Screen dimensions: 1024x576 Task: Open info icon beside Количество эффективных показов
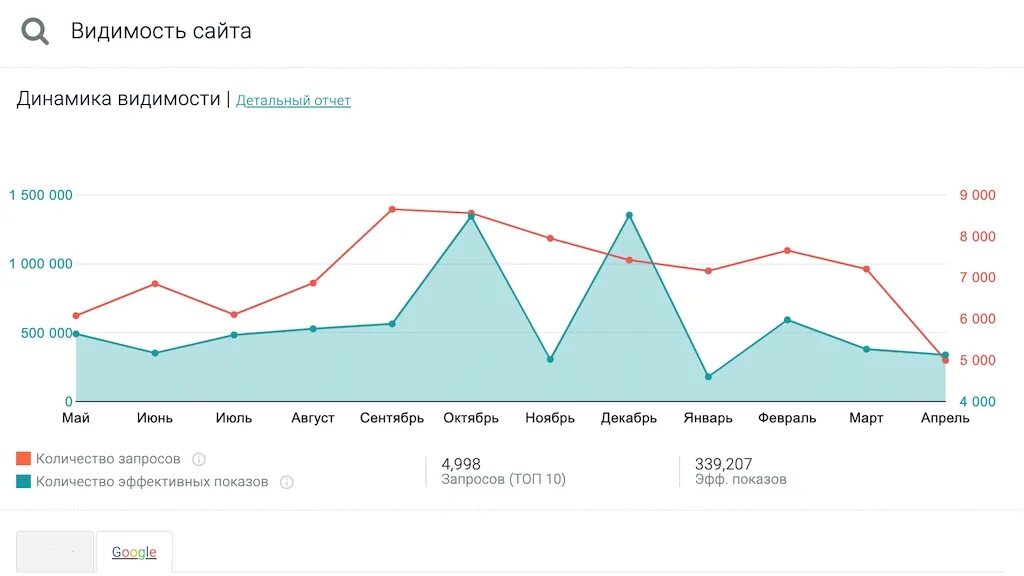pyautogui.click(x=286, y=482)
